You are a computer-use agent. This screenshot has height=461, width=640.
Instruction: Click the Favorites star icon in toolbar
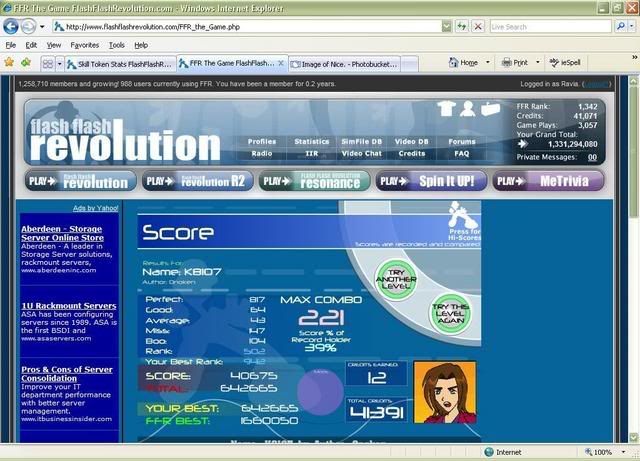click(9, 62)
